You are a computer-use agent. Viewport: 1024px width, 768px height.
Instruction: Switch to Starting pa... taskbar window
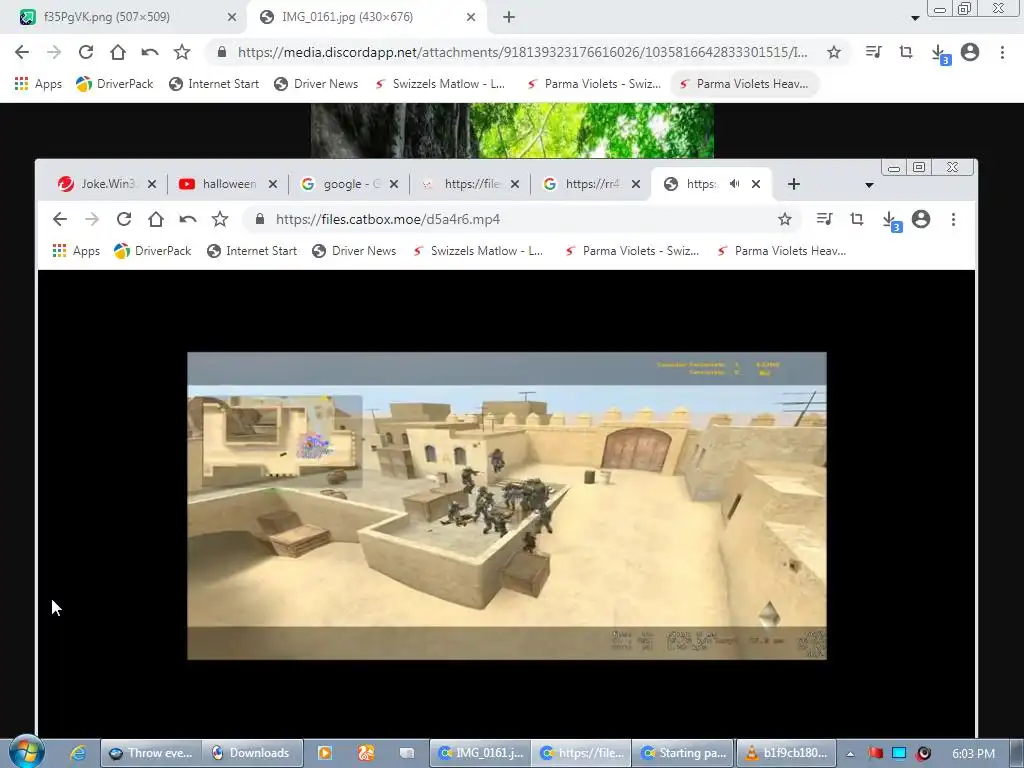(x=683, y=753)
